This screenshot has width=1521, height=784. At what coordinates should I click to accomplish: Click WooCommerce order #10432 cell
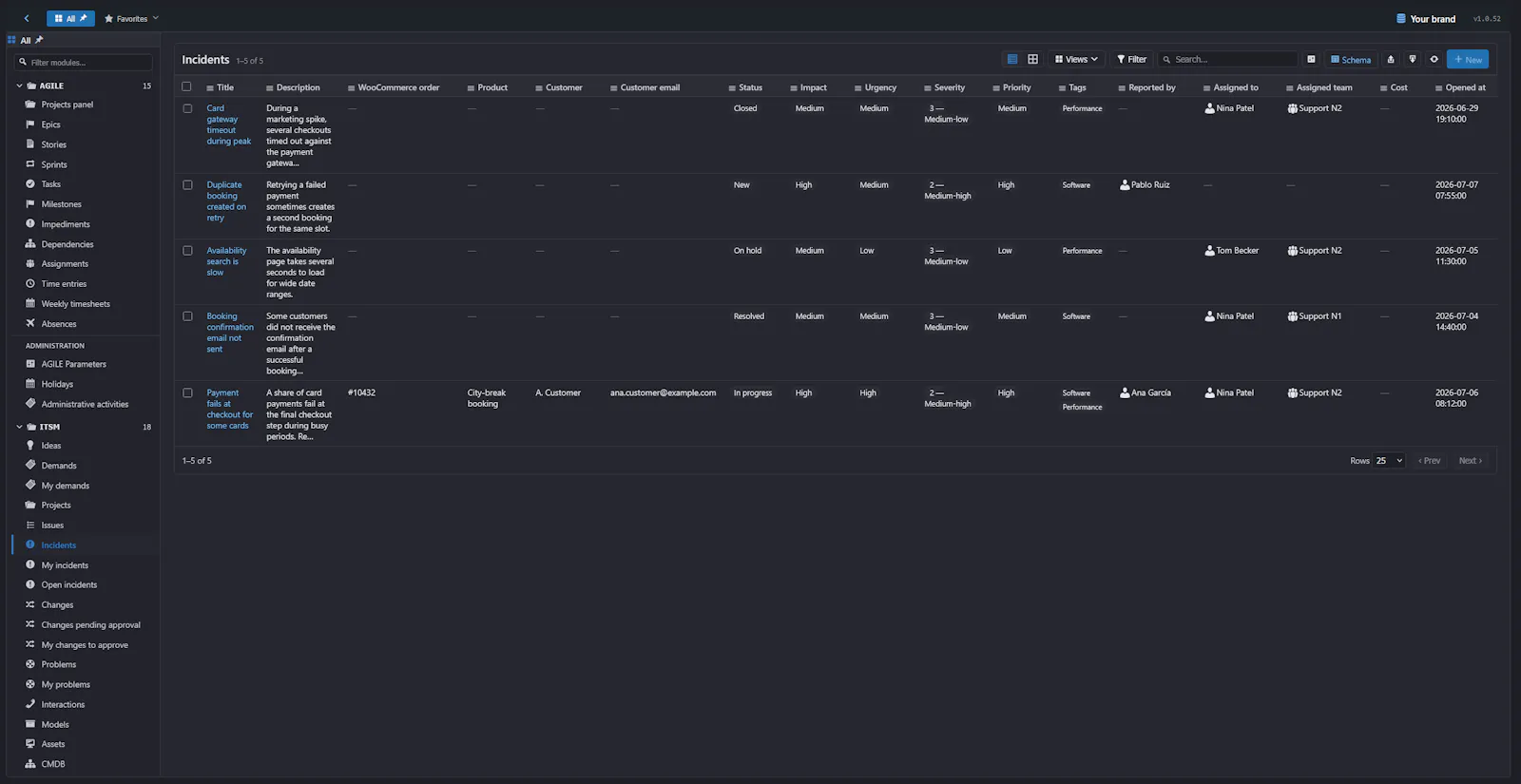point(361,393)
